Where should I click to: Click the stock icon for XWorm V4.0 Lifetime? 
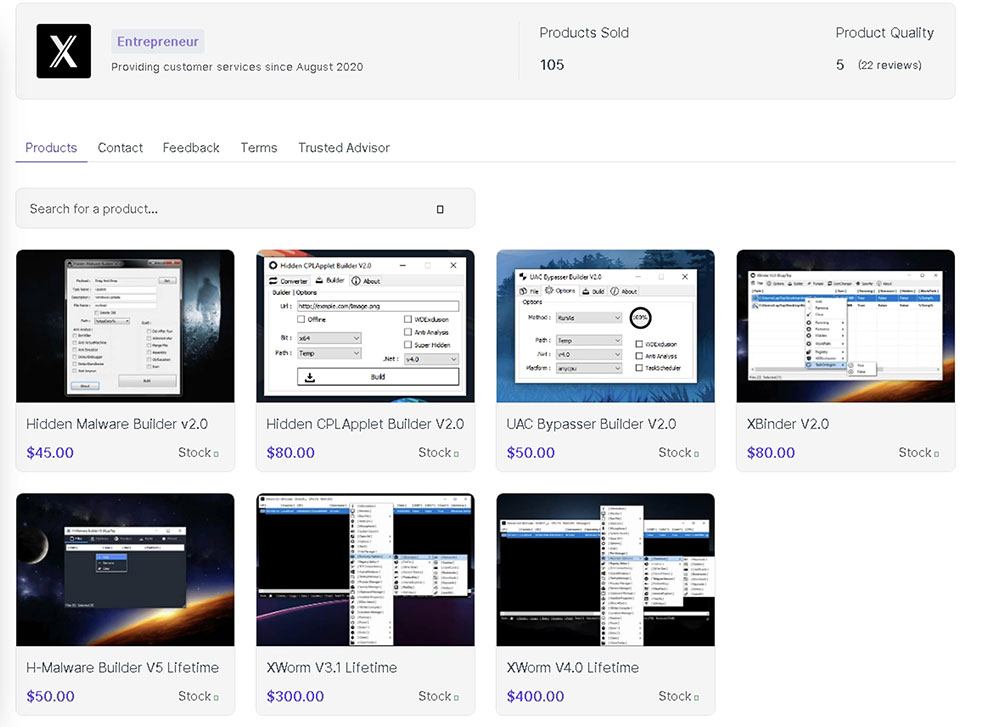(696, 697)
